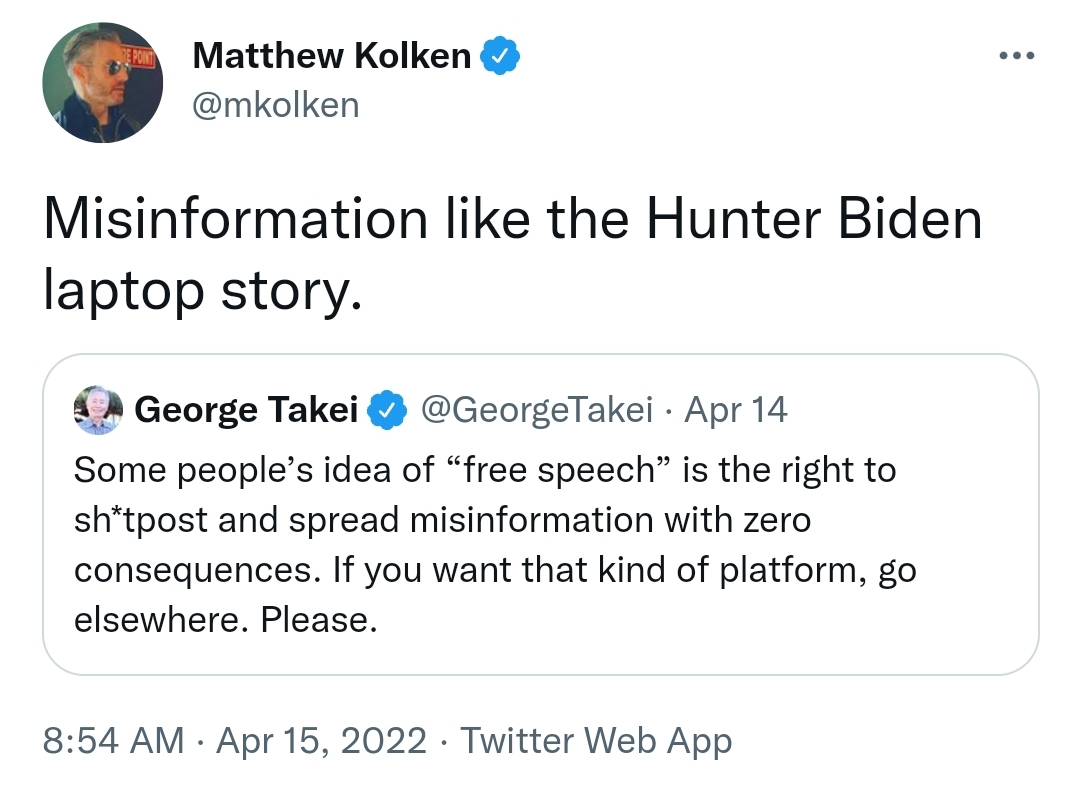Viewport: 1080px width, 799px height.
Task: Click the Apr 15, 2022 date
Action: 321,741
